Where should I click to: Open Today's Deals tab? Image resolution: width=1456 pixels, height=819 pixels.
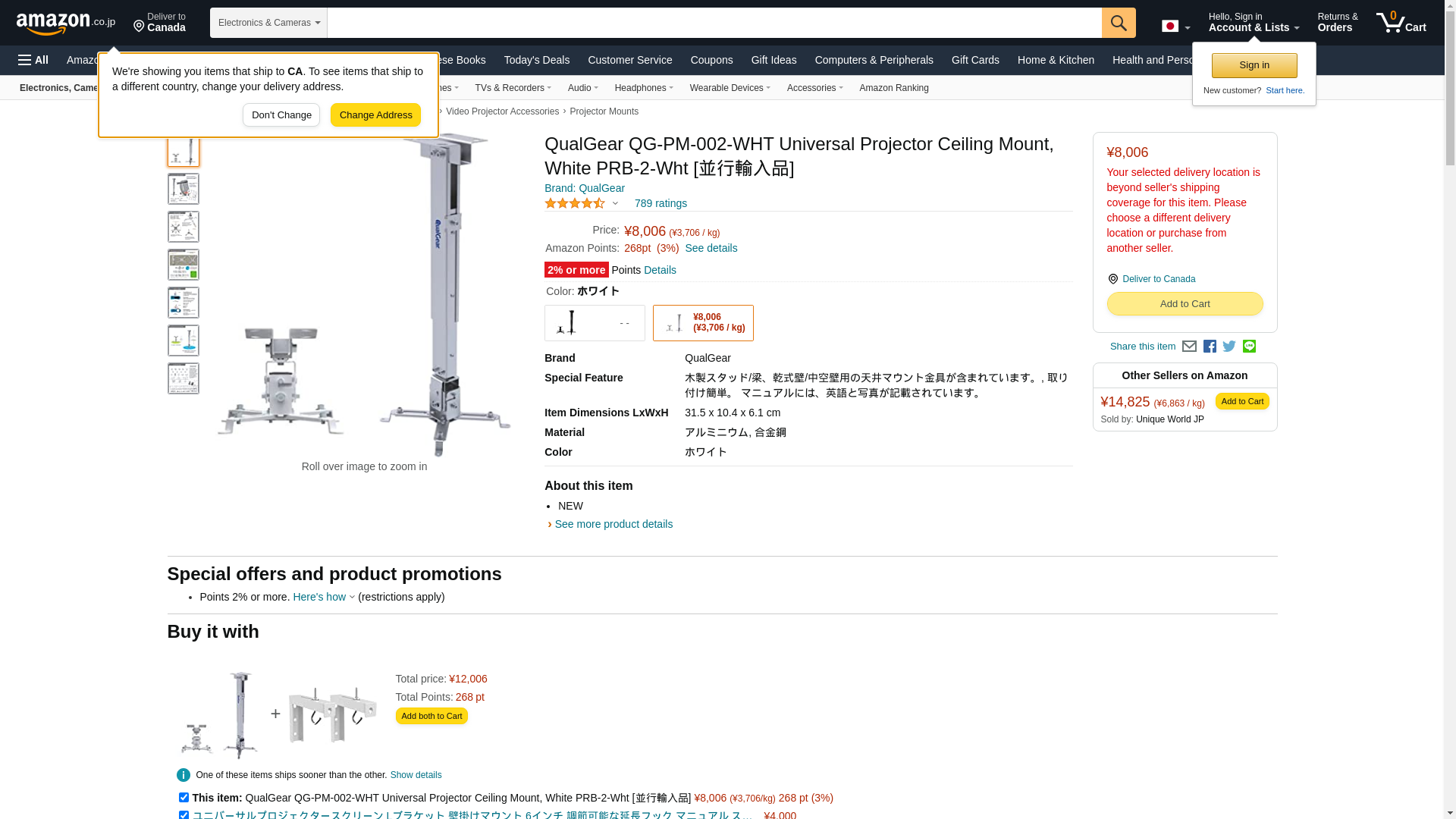tap(537, 60)
